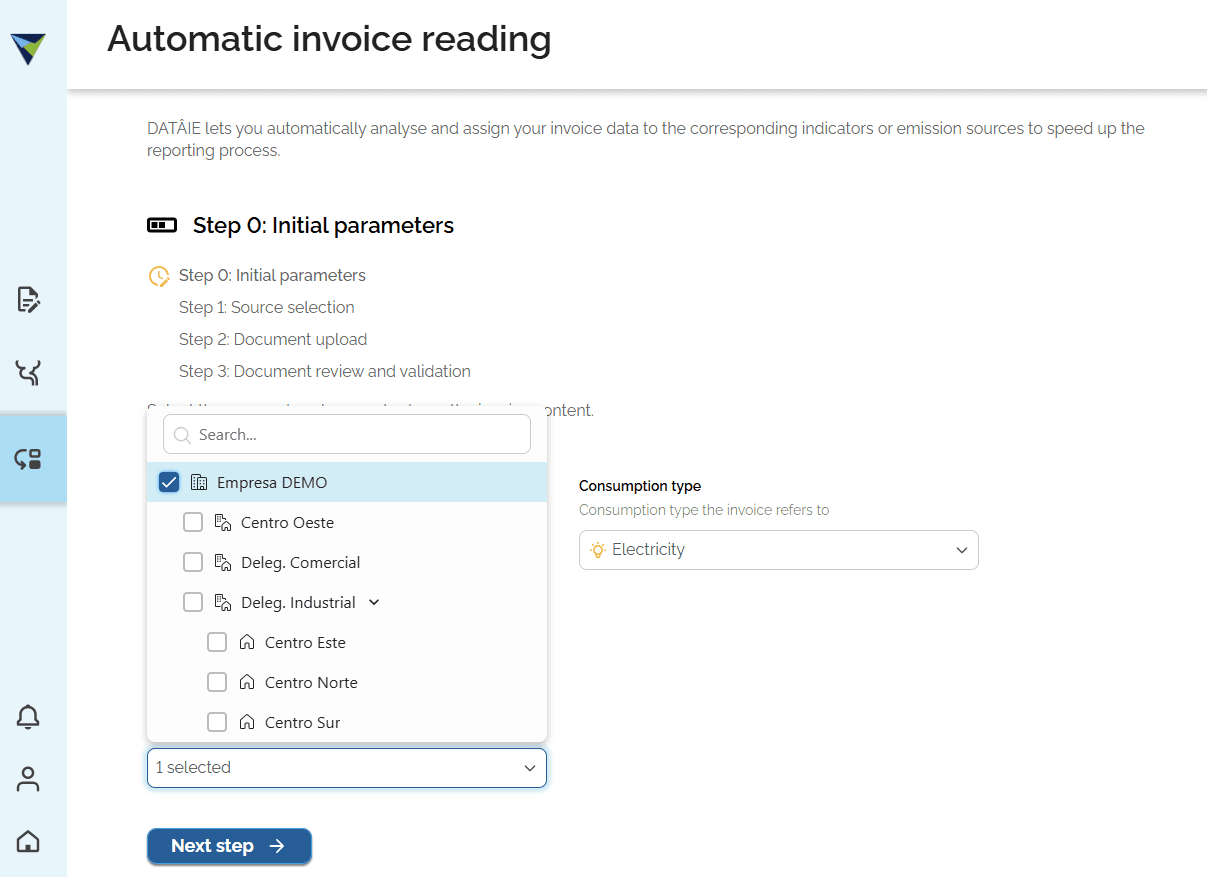The height and width of the screenshot is (877, 1207).
Task: Check the Deleg. Comercial checkbox
Action: point(193,562)
